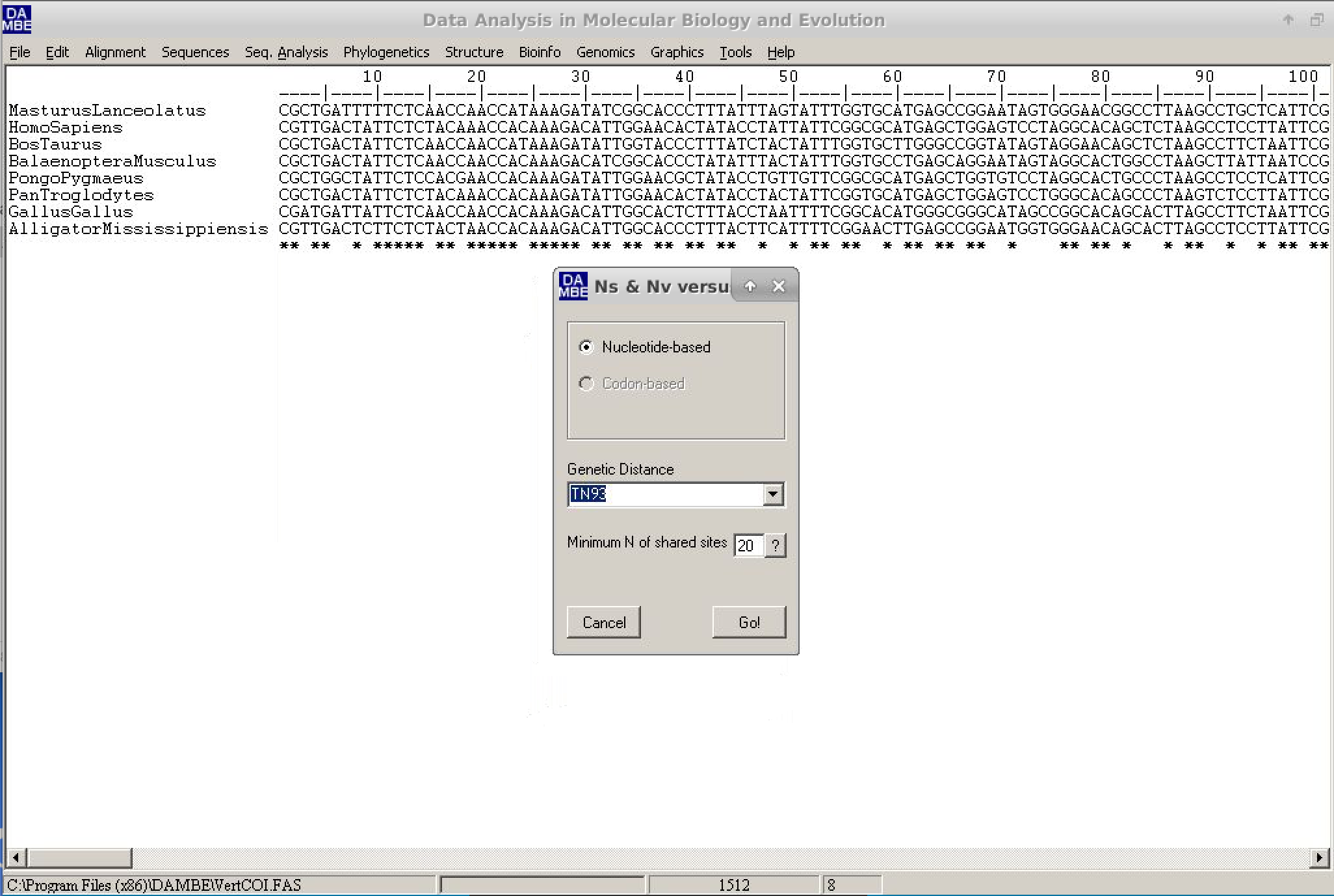
Task: Close the Ns & Nv dialog
Action: coord(779,286)
